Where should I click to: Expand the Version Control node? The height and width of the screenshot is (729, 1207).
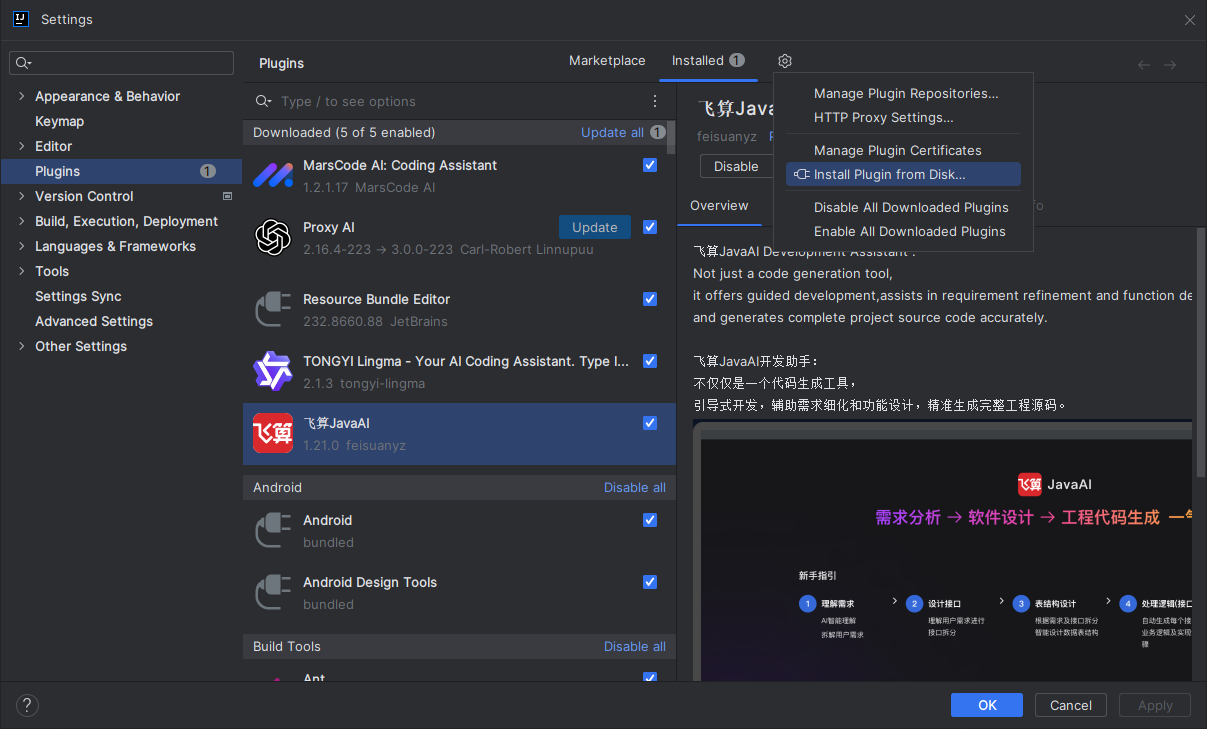[22, 196]
